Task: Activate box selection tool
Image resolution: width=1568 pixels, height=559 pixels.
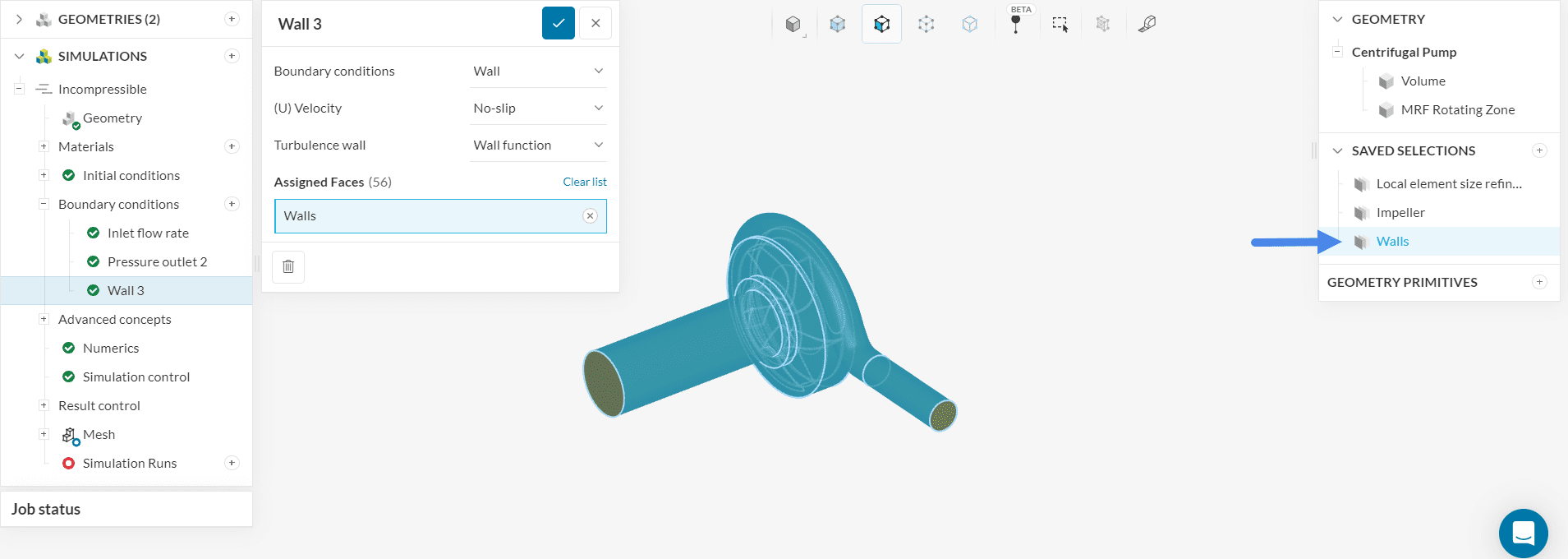Action: click(1060, 25)
